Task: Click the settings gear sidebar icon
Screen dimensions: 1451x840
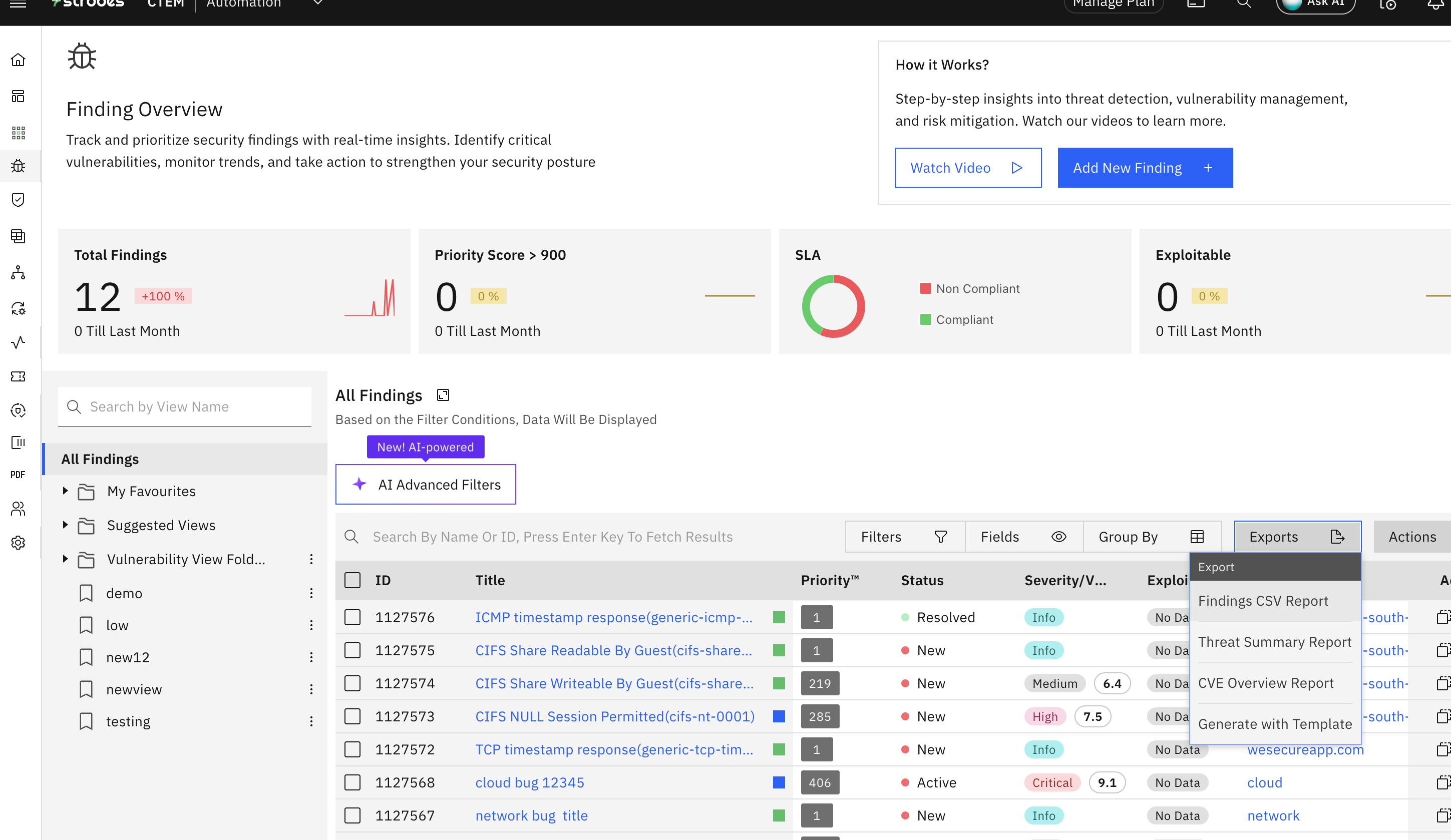Action: coord(18,542)
